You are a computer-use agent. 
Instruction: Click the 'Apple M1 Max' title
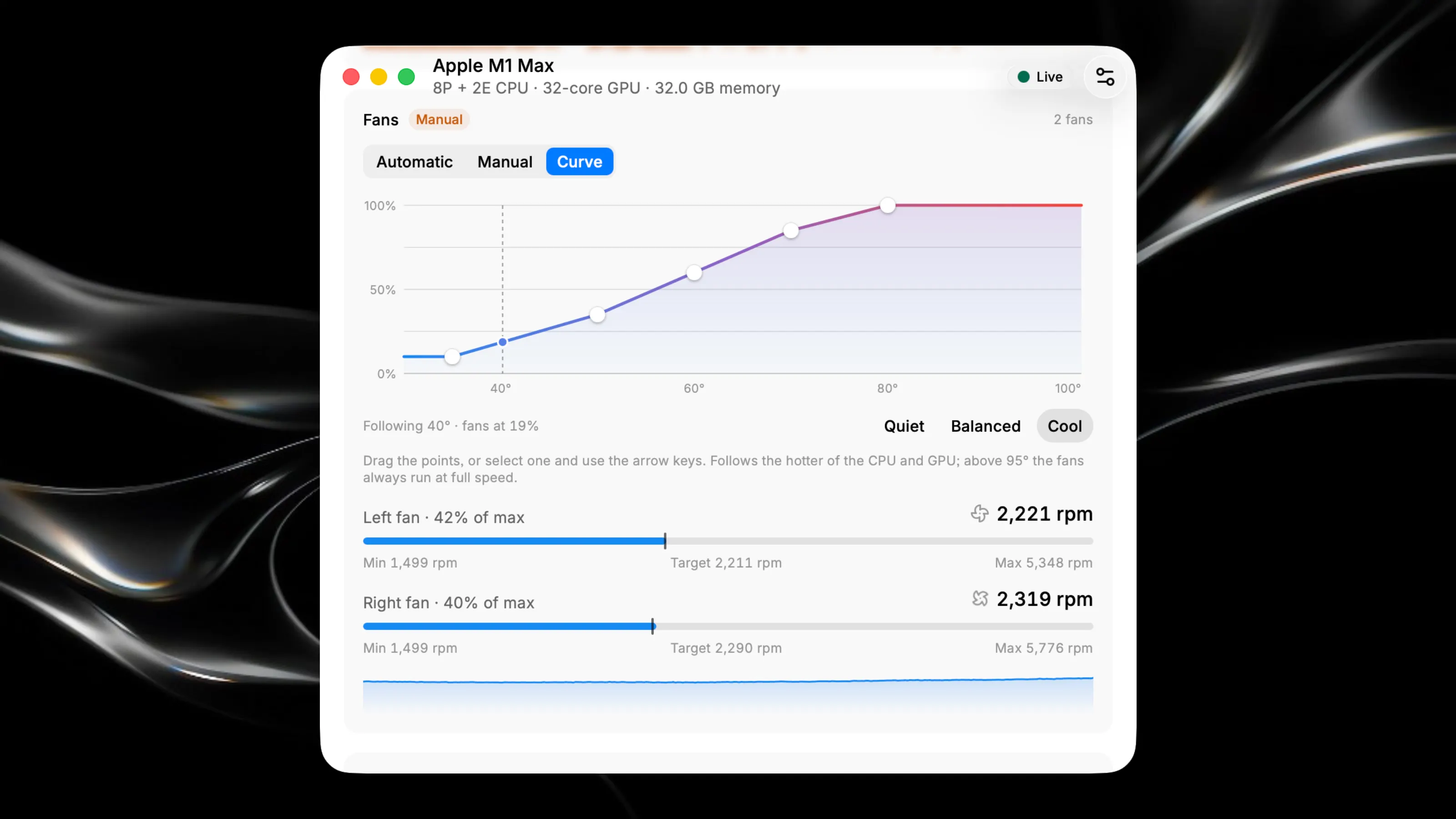tap(493, 66)
